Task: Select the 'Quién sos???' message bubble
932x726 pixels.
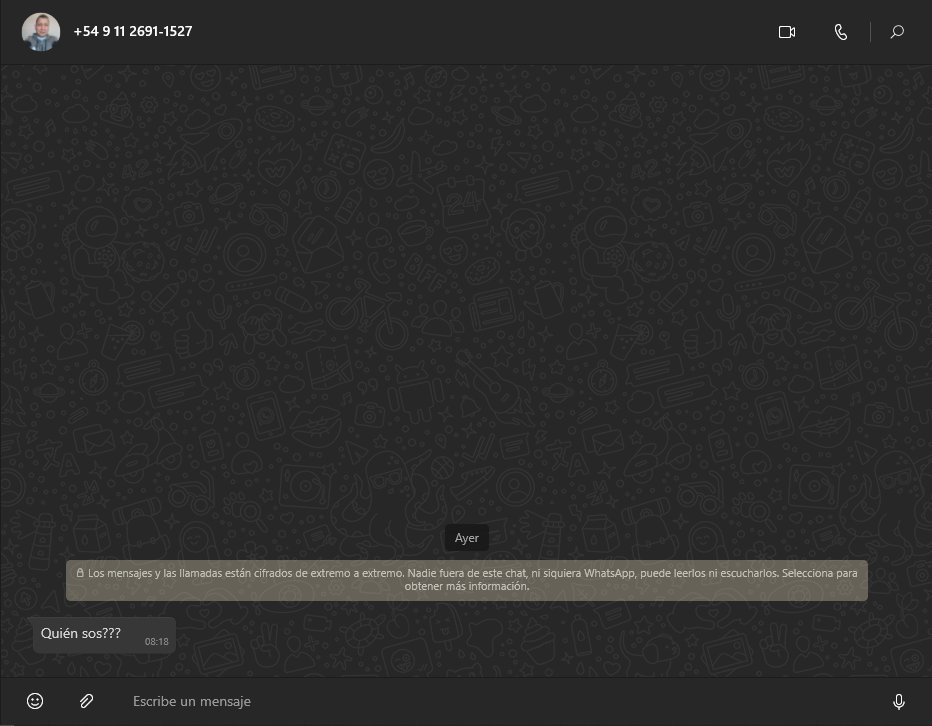Action: [x=104, y=635]
